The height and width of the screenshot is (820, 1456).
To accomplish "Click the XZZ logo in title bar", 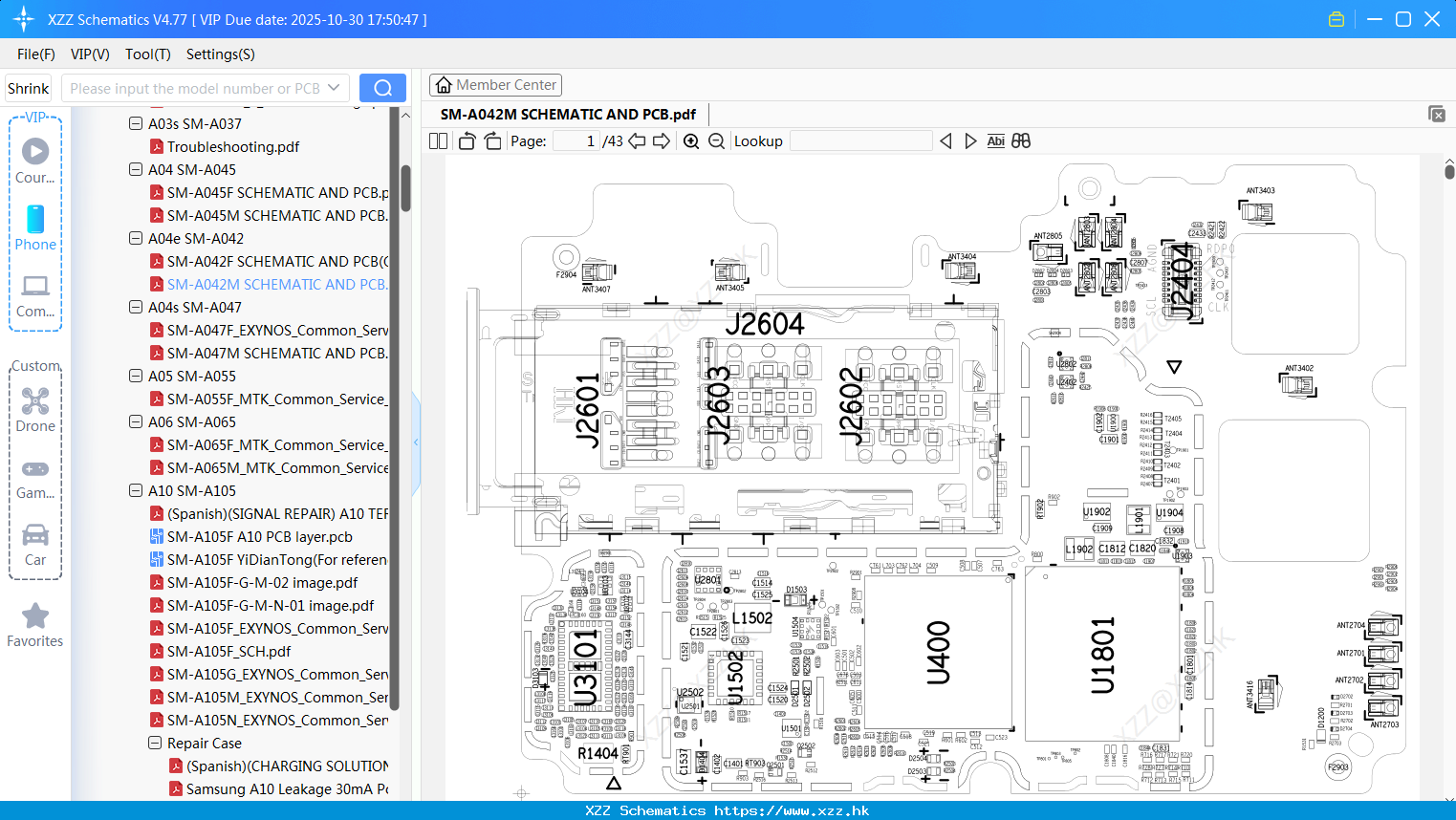I will [x=24, y=19].
